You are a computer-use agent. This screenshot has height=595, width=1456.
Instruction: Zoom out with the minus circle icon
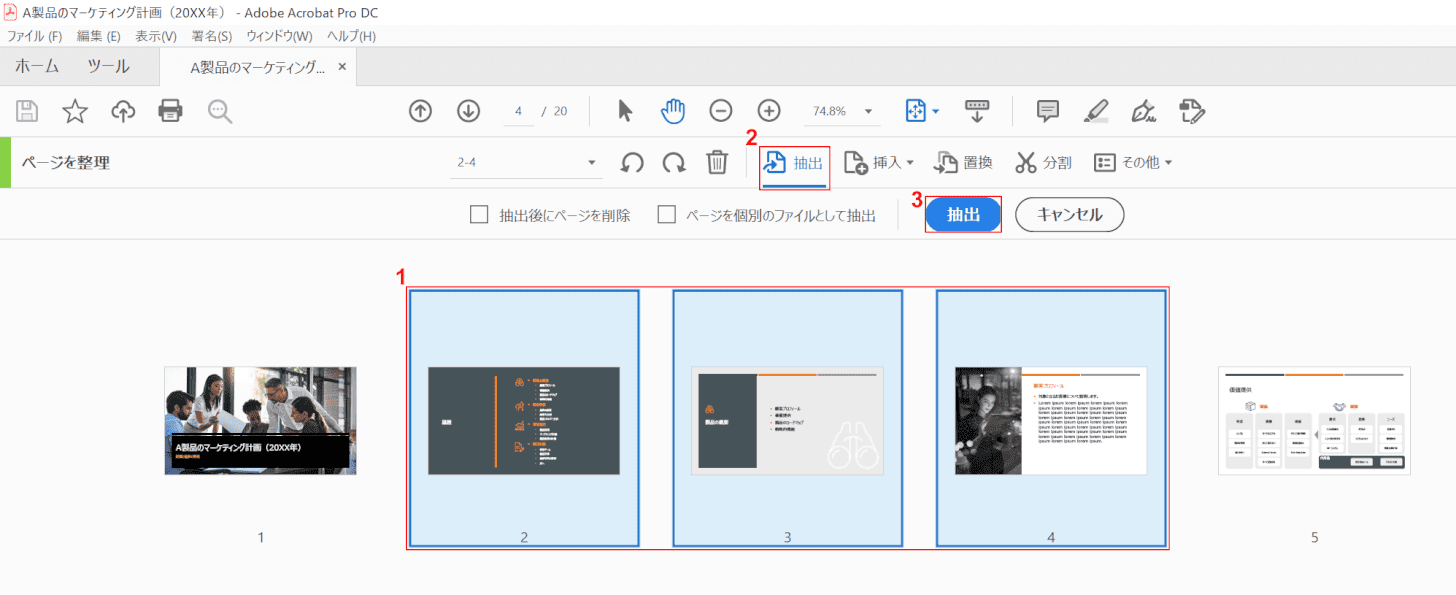721,111
